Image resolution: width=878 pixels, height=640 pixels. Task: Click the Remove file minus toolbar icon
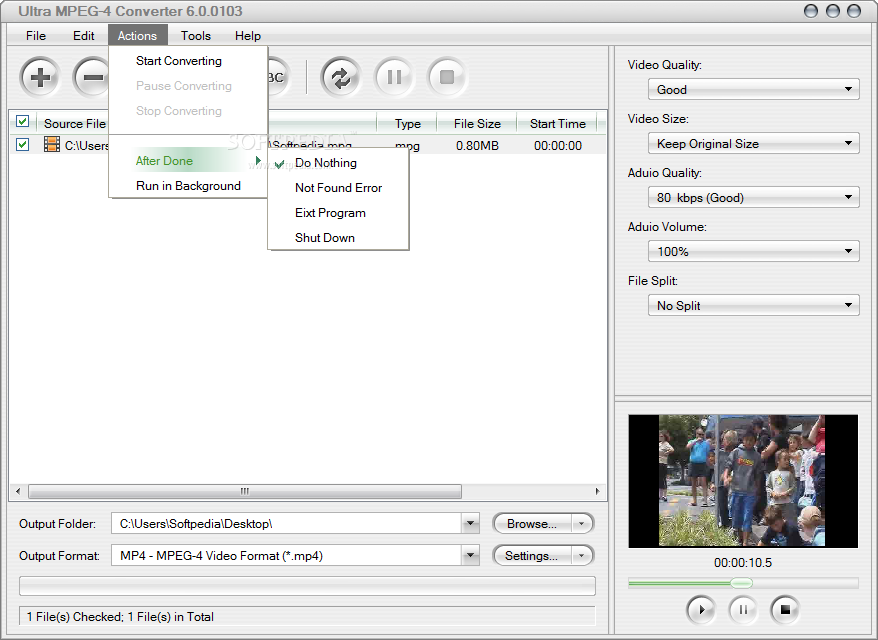(x=91, y=77)
